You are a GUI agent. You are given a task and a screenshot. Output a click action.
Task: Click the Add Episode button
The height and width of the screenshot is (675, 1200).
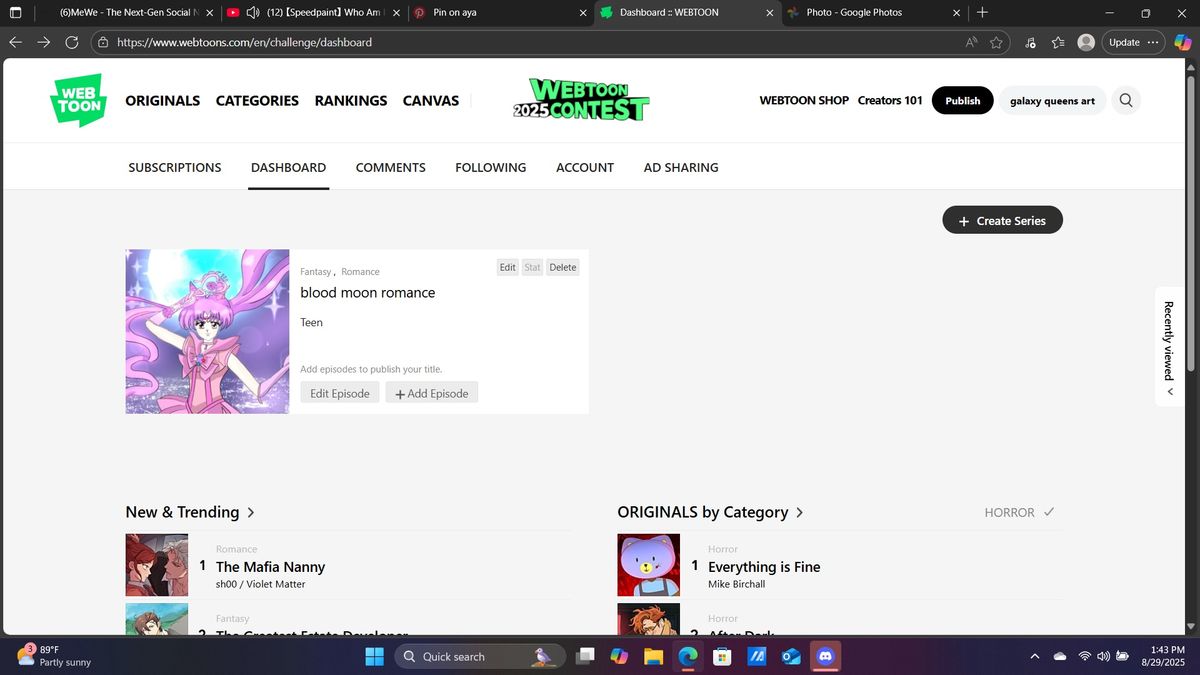pos(432,393)
